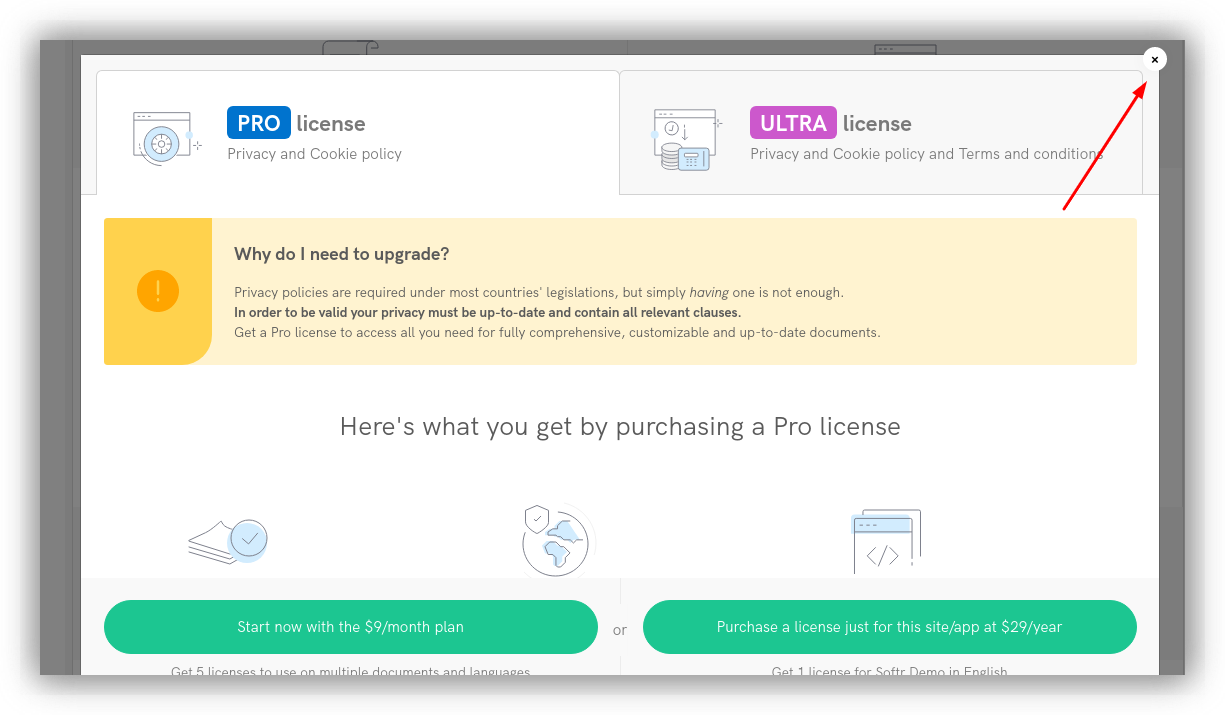This screenshot has width=1225, height=715.
Task: Purchase single site license at $29/year
Action: point(890,627)
